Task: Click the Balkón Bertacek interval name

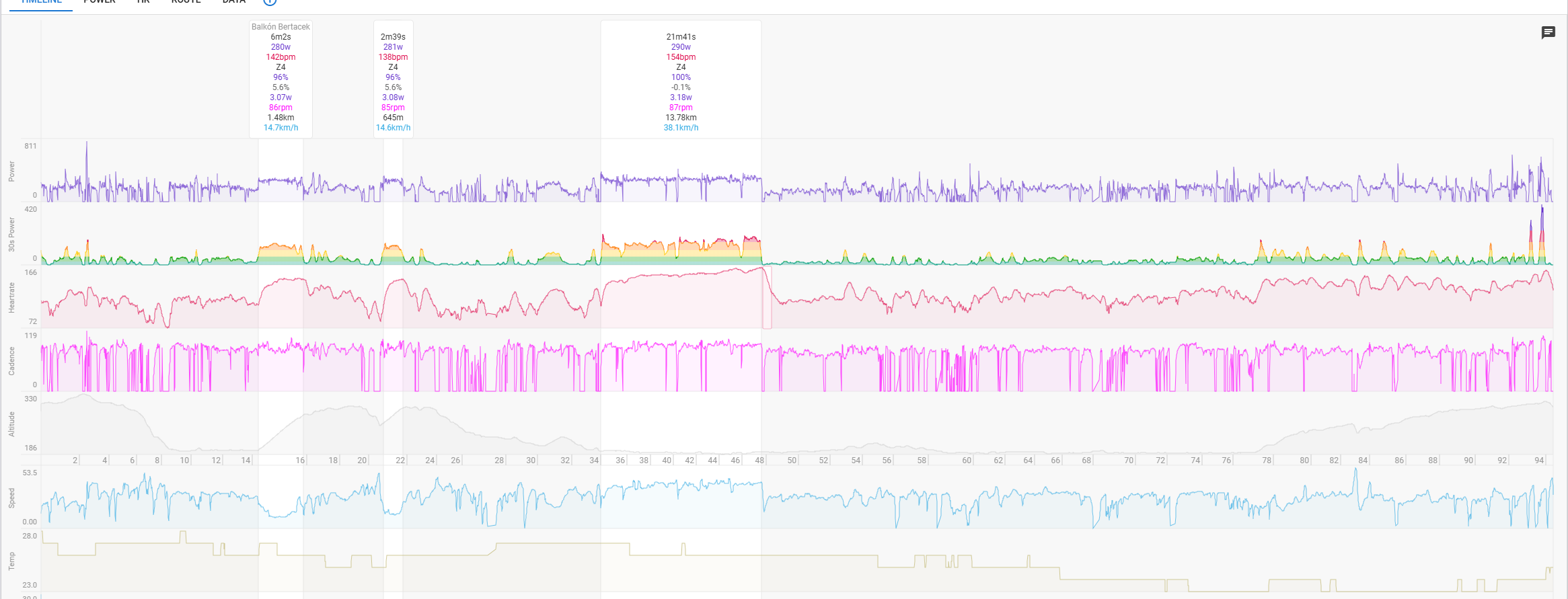Action: tap(281, 27)
